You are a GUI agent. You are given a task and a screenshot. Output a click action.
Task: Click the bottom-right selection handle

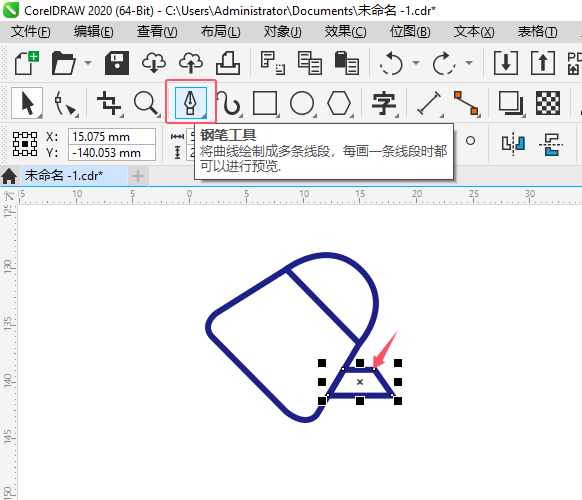(398, 401)
